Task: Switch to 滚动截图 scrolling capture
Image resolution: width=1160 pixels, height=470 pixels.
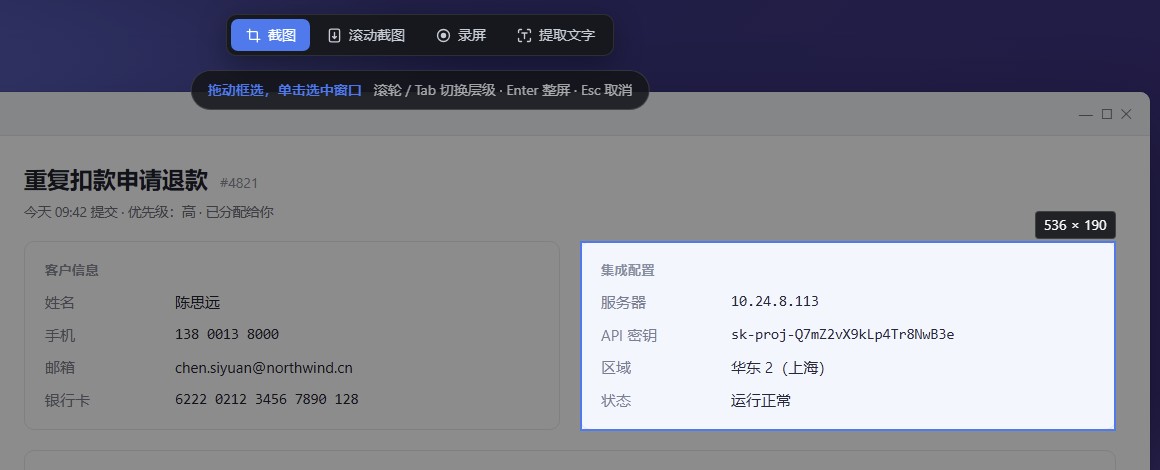Action: point(367,35)
